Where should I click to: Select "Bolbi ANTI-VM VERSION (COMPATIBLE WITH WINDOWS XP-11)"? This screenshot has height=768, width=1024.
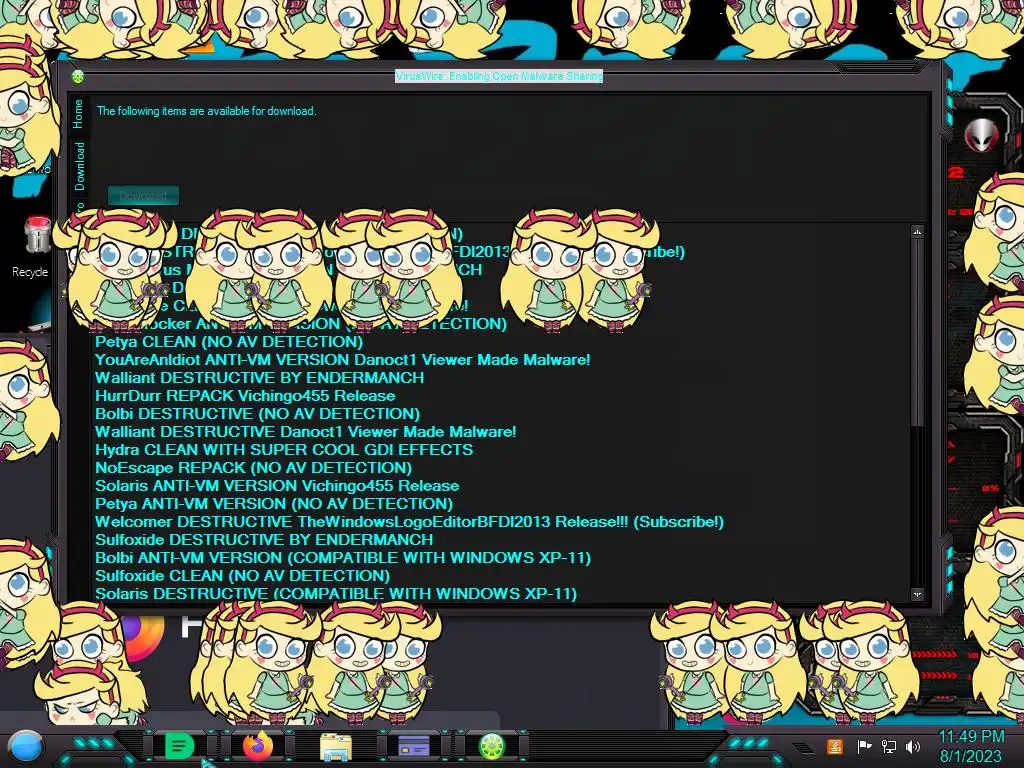coord(343,558)
